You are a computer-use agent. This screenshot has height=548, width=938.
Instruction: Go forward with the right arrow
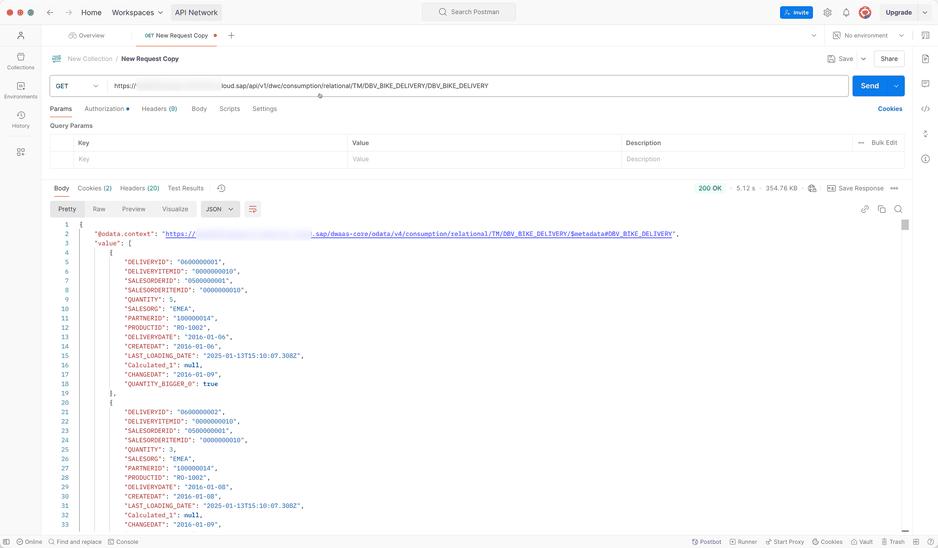click(x=69, y=12)
